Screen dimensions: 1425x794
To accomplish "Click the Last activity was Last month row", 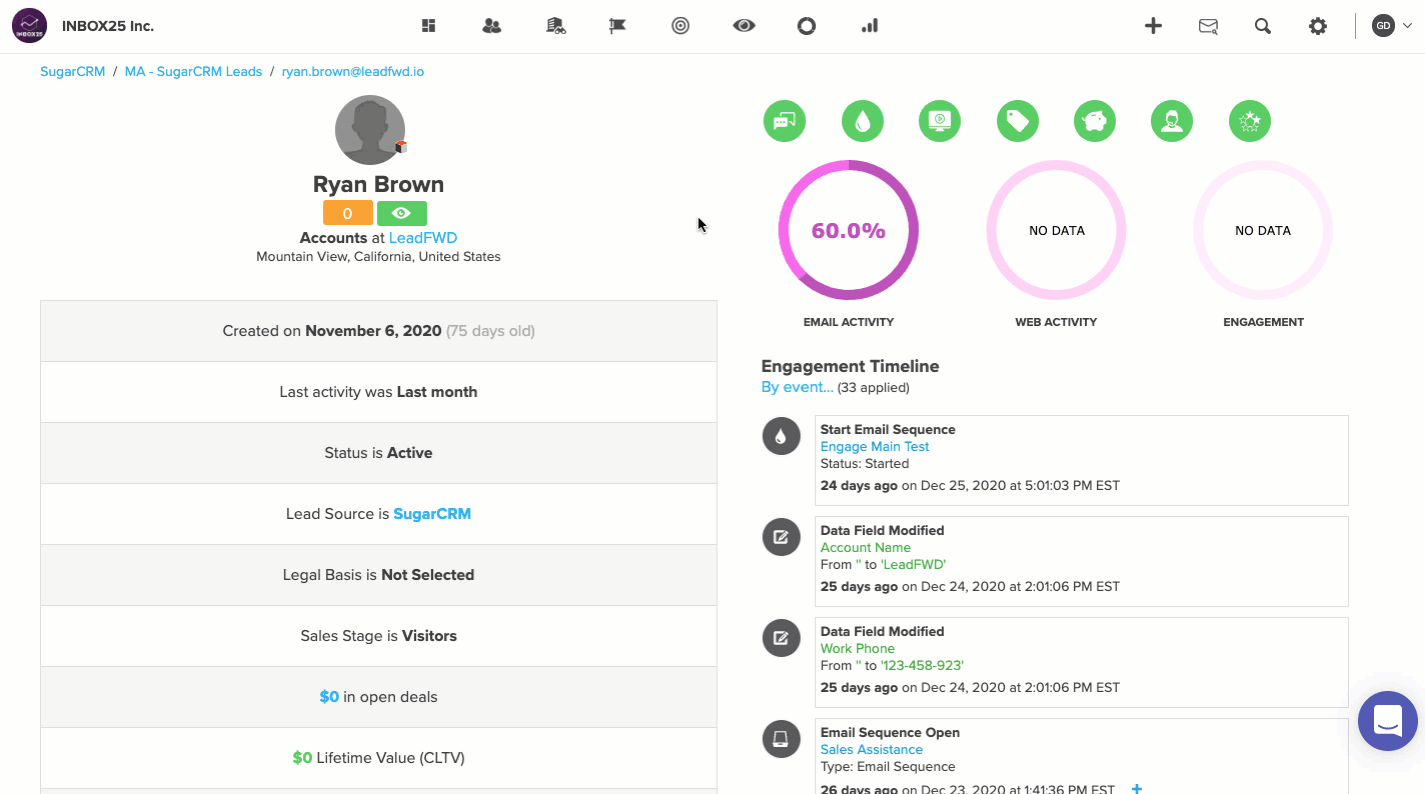I will pyautogui.click(x=378, y=392).
